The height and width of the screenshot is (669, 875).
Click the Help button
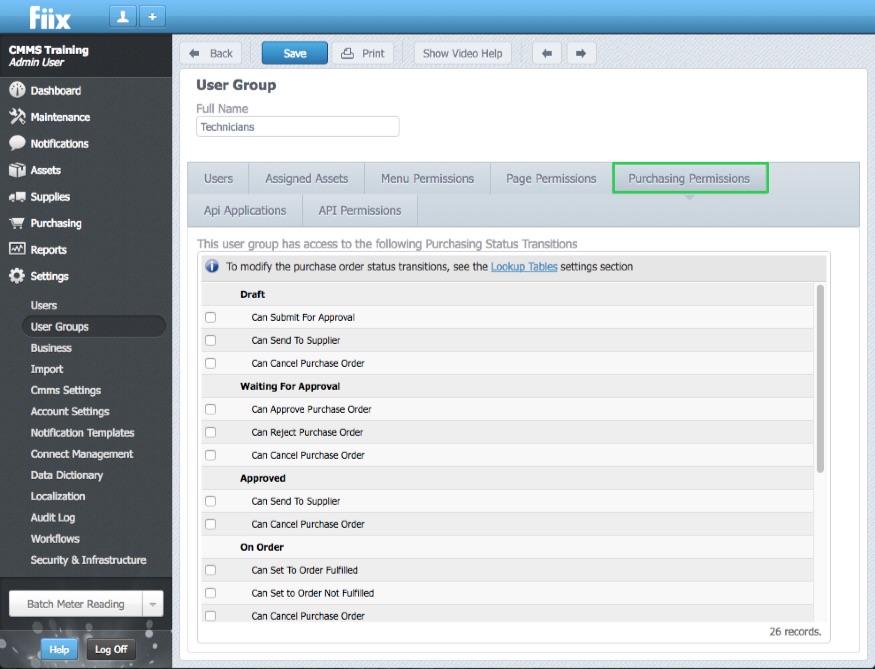[x=59, y=649]
